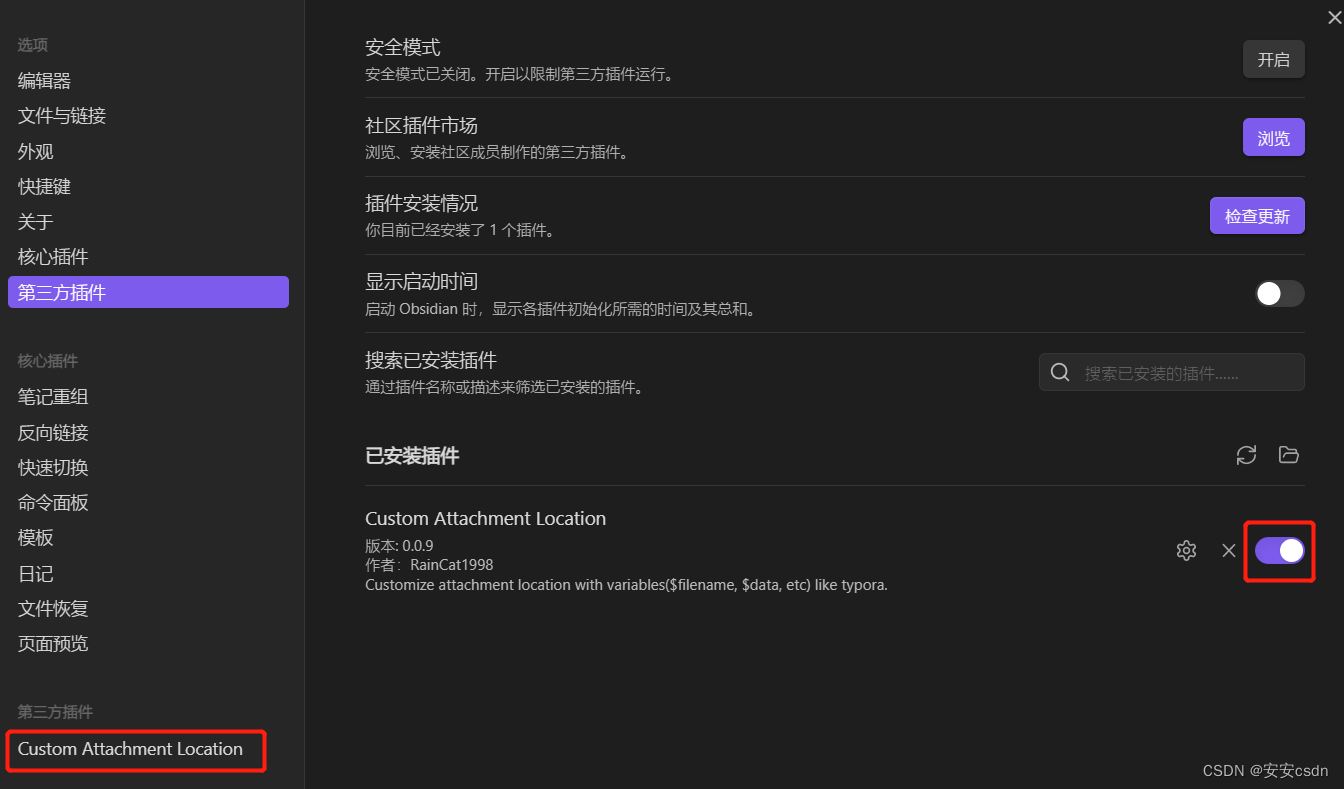Click plugin description starting with Customize attachment
This screenshot has height=789, width=1344.
(x=627, y=585)
